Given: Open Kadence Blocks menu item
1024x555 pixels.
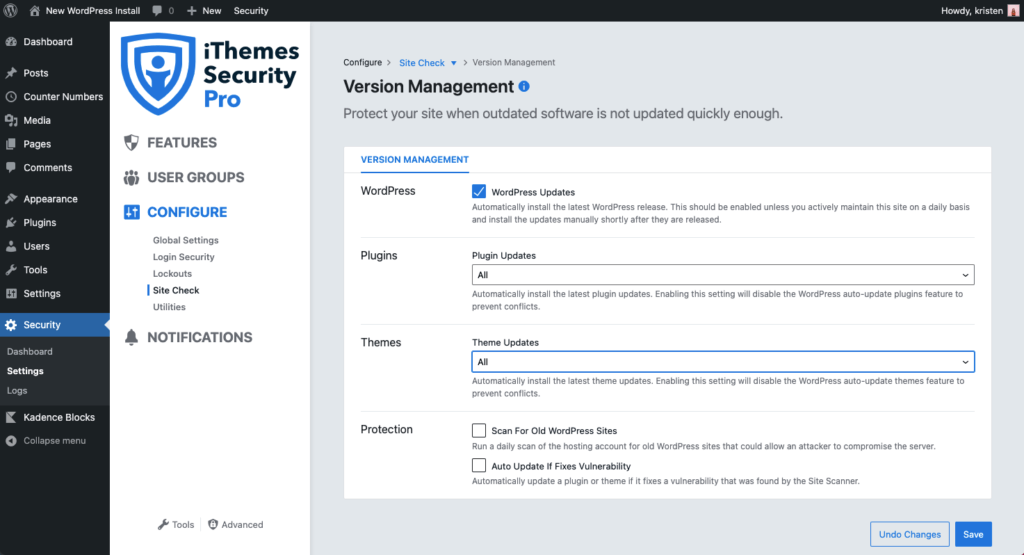Looking at the screenshot, I should click(55, 417).
